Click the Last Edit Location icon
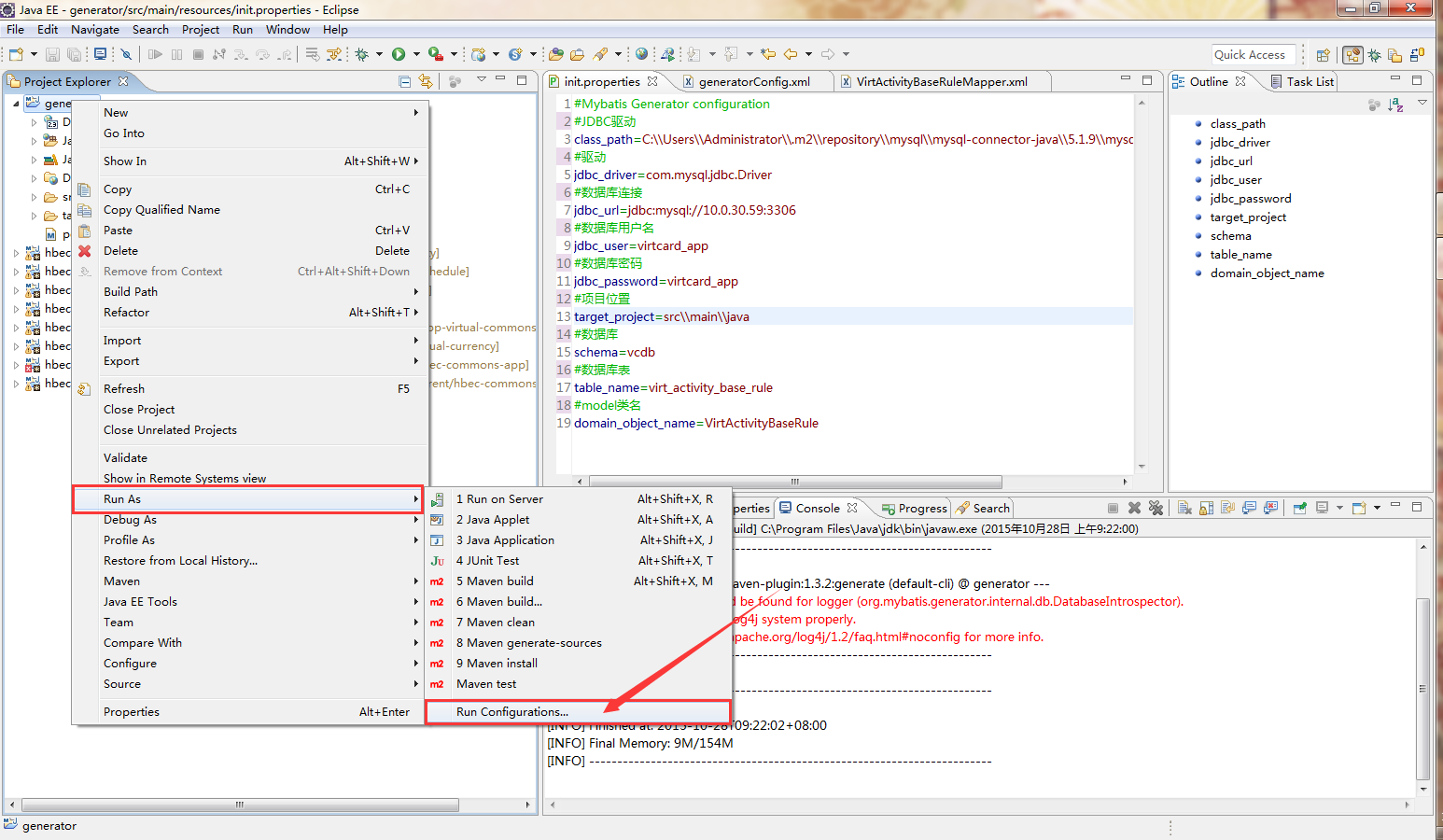 click(768, 54)
